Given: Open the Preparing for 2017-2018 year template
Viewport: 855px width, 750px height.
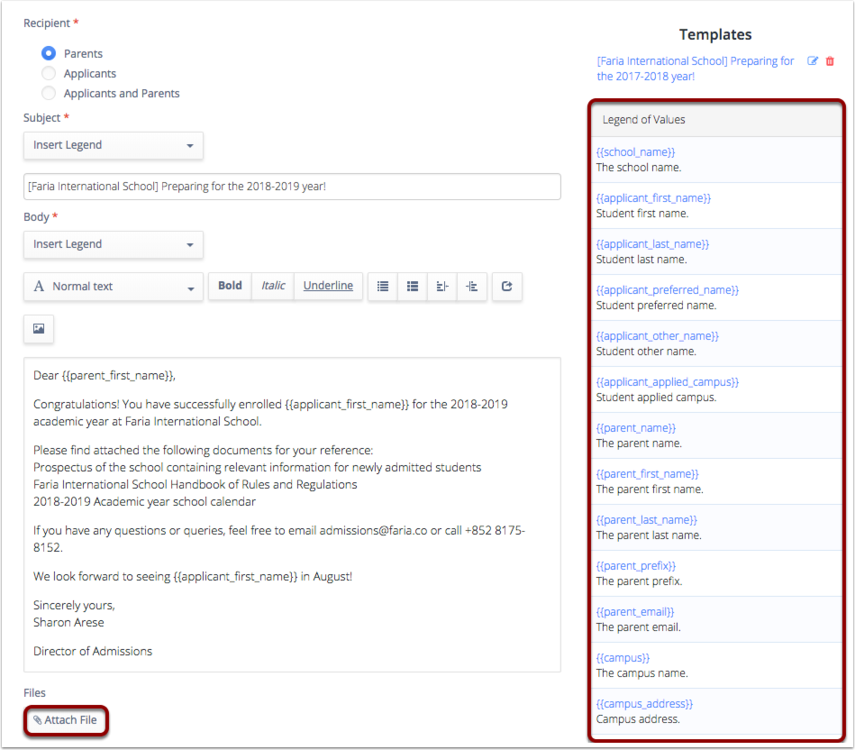Looking at the screenshot, I should coord(695,69).
